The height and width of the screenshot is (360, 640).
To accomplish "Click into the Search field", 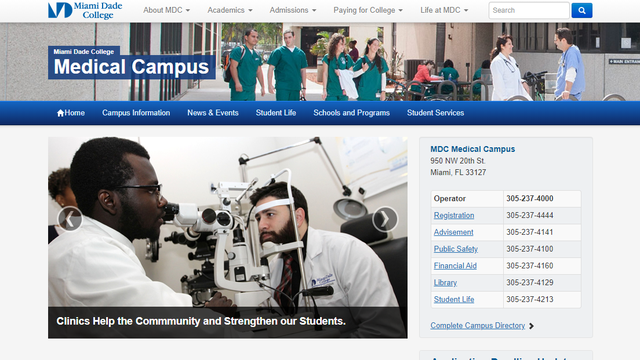I will click(529, 11).
